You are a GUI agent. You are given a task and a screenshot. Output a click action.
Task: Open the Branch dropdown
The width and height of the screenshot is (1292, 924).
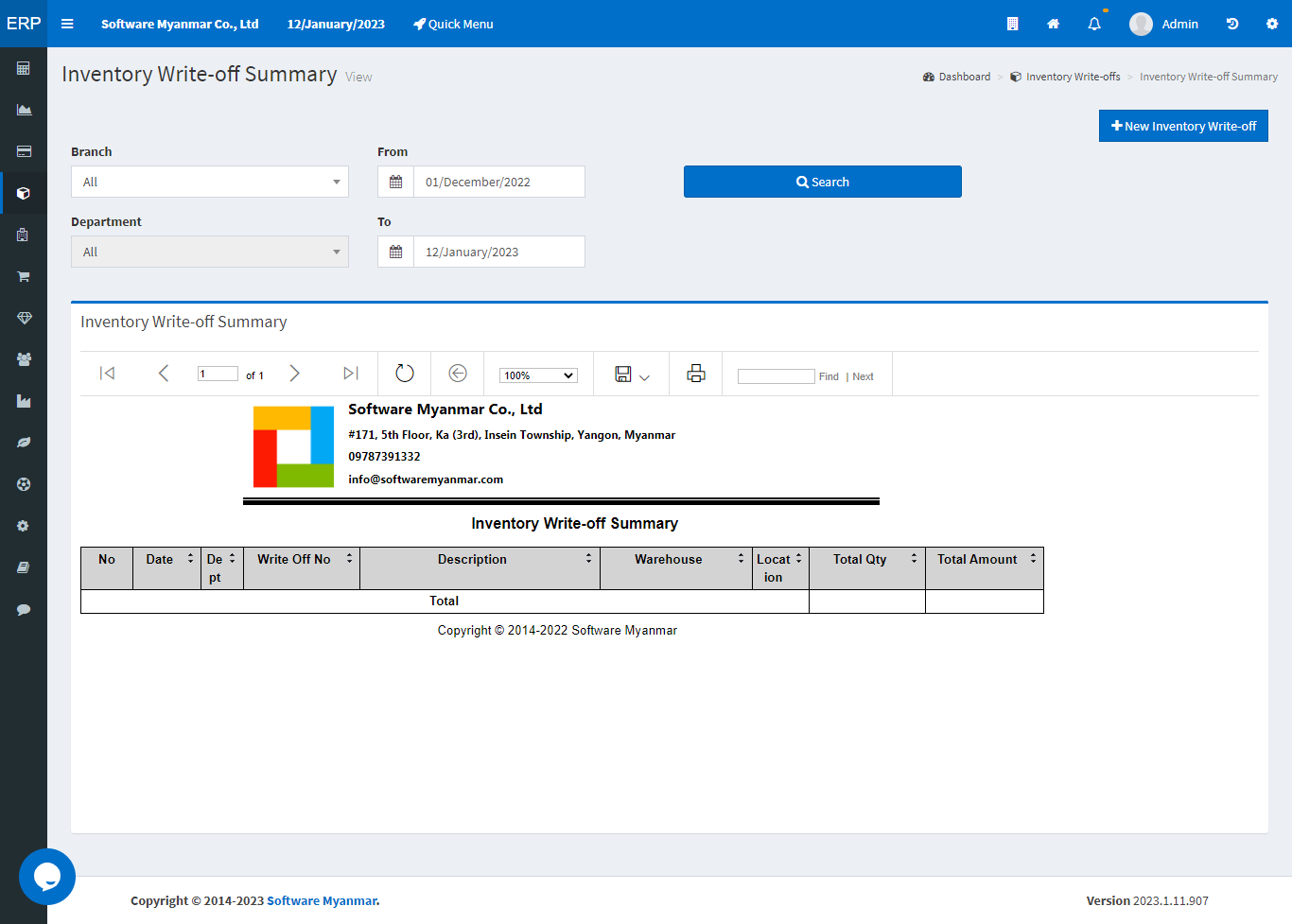pyautogui.click(x=210, y=182)
